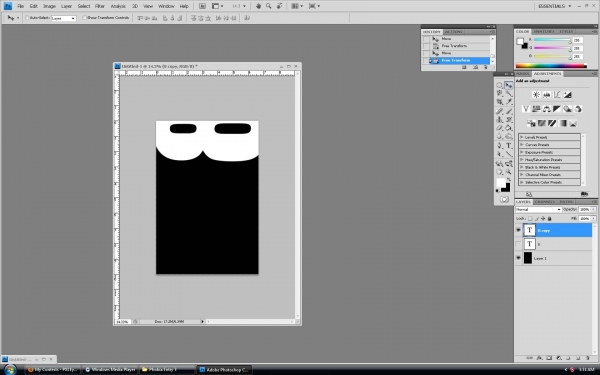The height and width of the screenshot is (375, 600).
Task: Enable the Auto-Select checkbox
Action: (27, 18)
